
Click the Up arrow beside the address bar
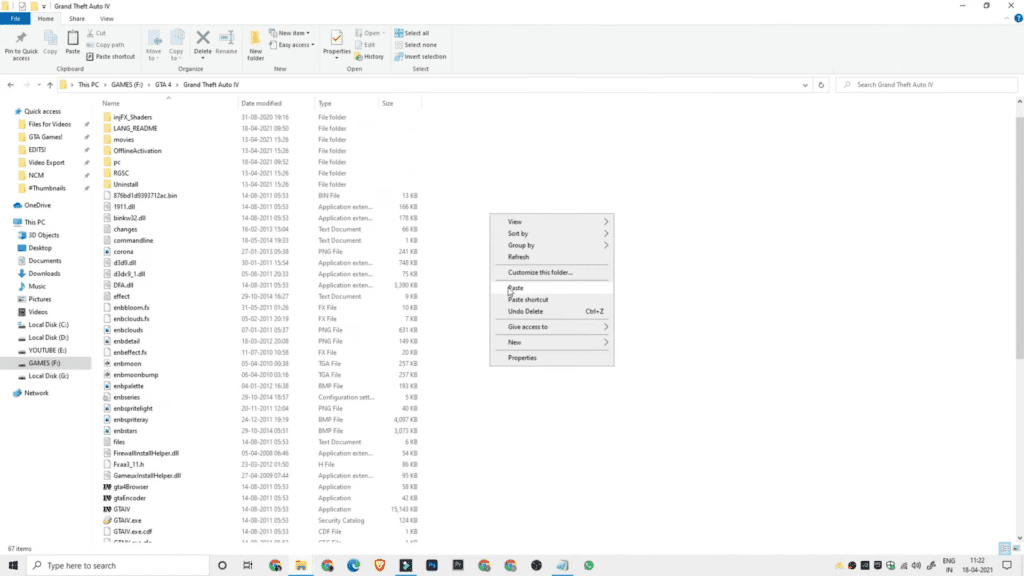tap(50, 85)
